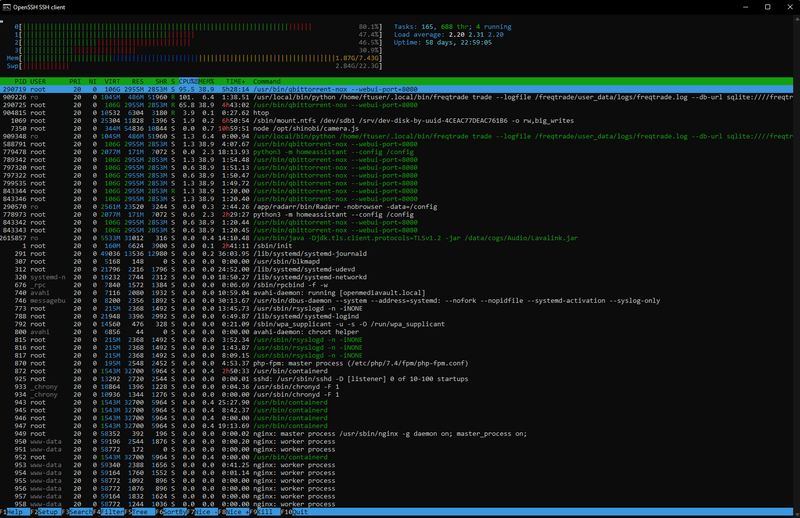Select the /sbin/init process row
The width and height of the screenshot is (800, 518).
pos(396,246)
